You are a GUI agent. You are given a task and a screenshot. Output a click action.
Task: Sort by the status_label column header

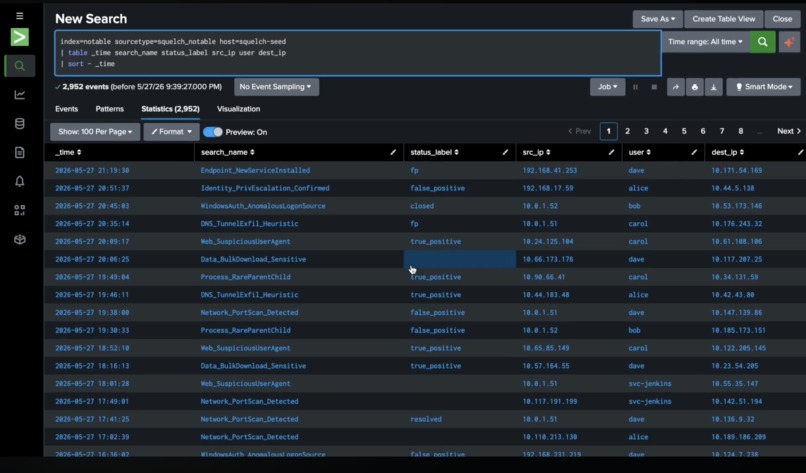[434, 152]
